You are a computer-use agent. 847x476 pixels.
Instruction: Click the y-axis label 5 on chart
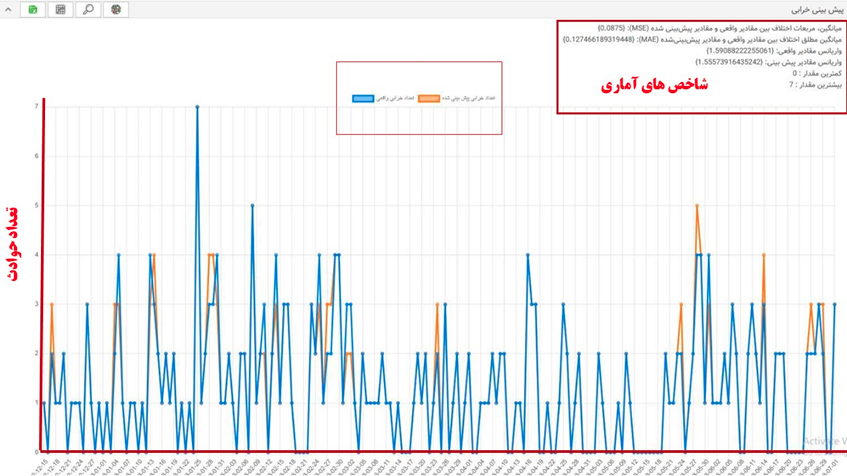[x=37, y=205]
